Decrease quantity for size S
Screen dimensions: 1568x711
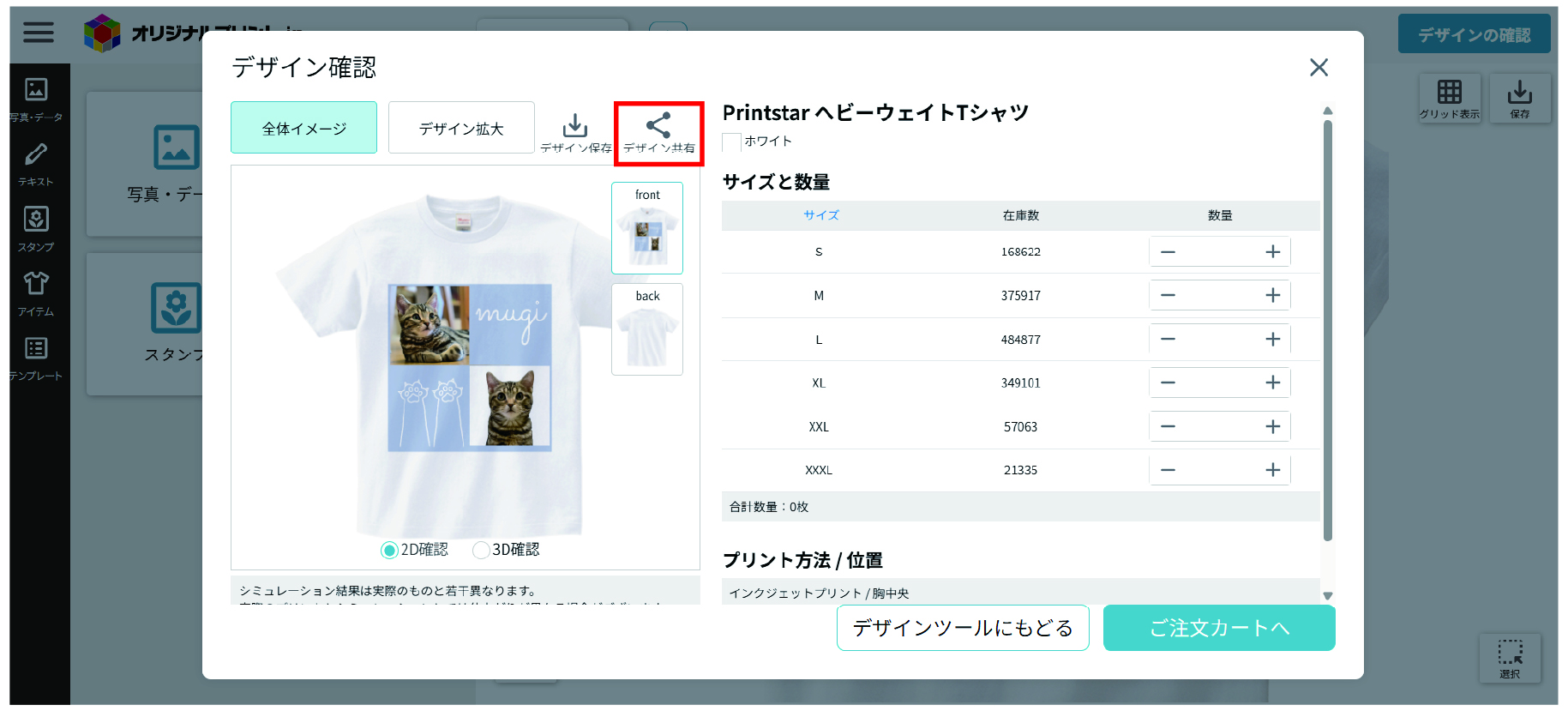pyautogui.click(x=1168, y=252)
